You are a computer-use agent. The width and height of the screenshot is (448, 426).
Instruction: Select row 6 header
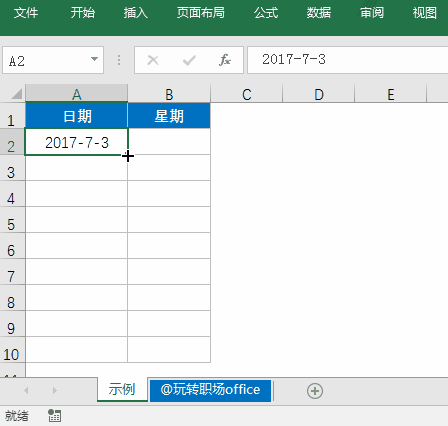pos(12,246)
